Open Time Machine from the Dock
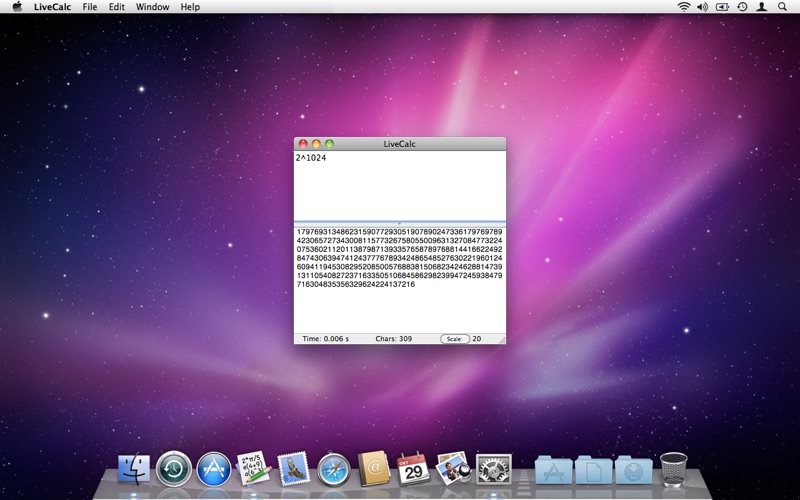800x500 pixels. [173, 468]
